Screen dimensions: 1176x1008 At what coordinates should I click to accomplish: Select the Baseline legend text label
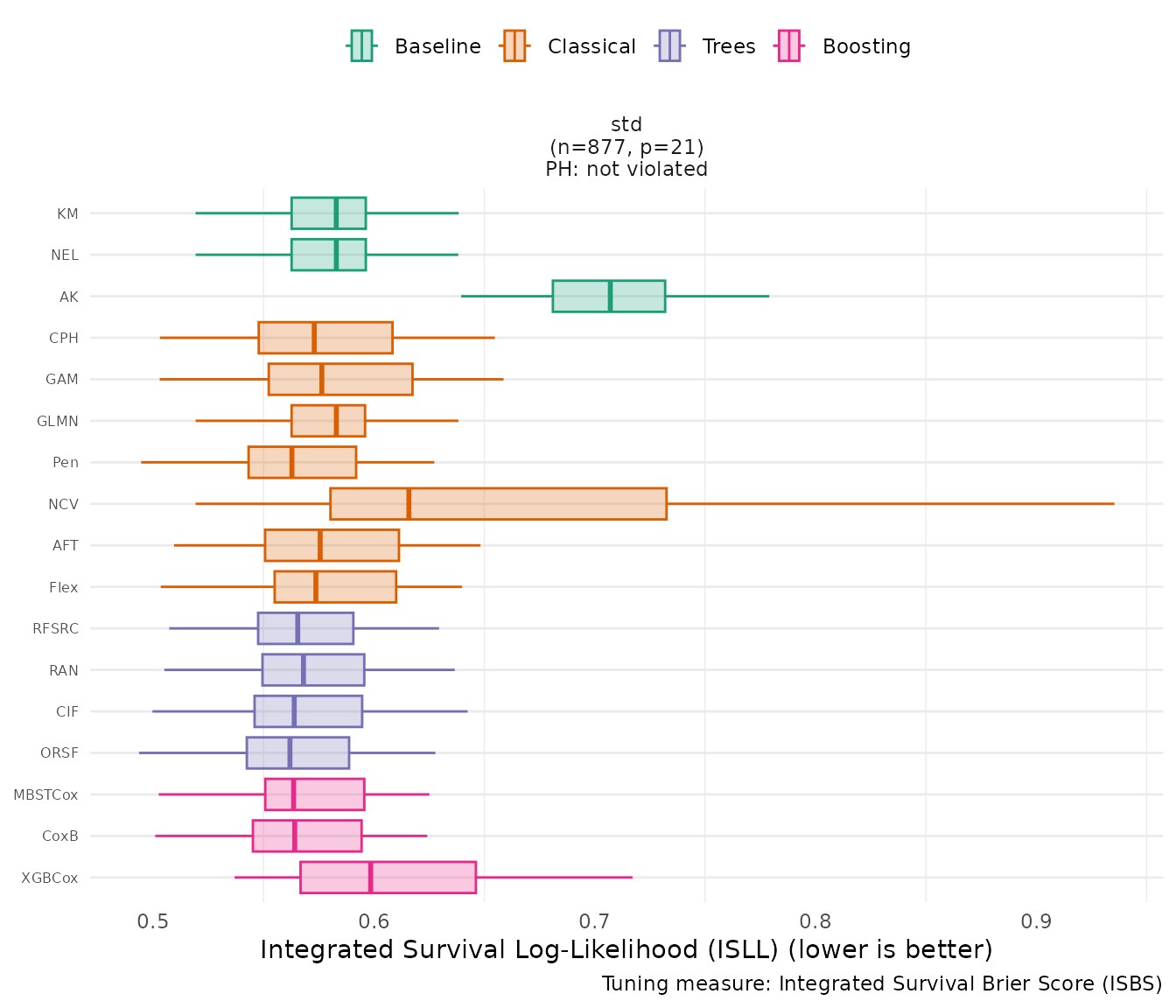pos(437,47)
